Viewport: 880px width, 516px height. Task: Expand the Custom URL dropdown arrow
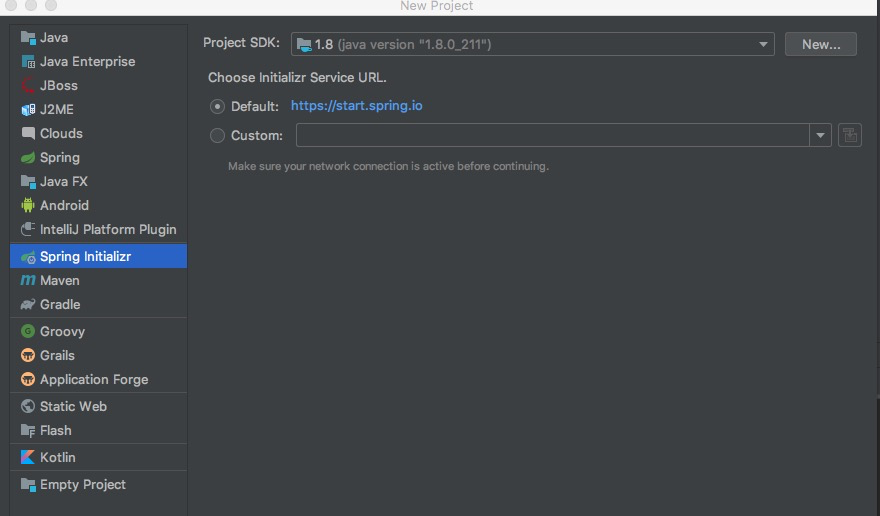[x=820, y=135]
